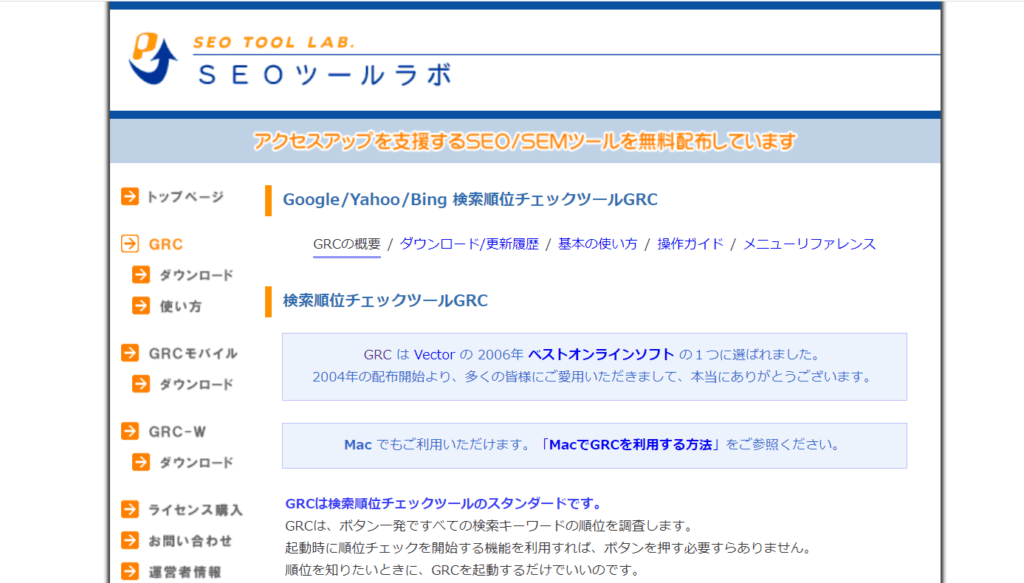Open ダウンロード under the GRC-W section

197,463
